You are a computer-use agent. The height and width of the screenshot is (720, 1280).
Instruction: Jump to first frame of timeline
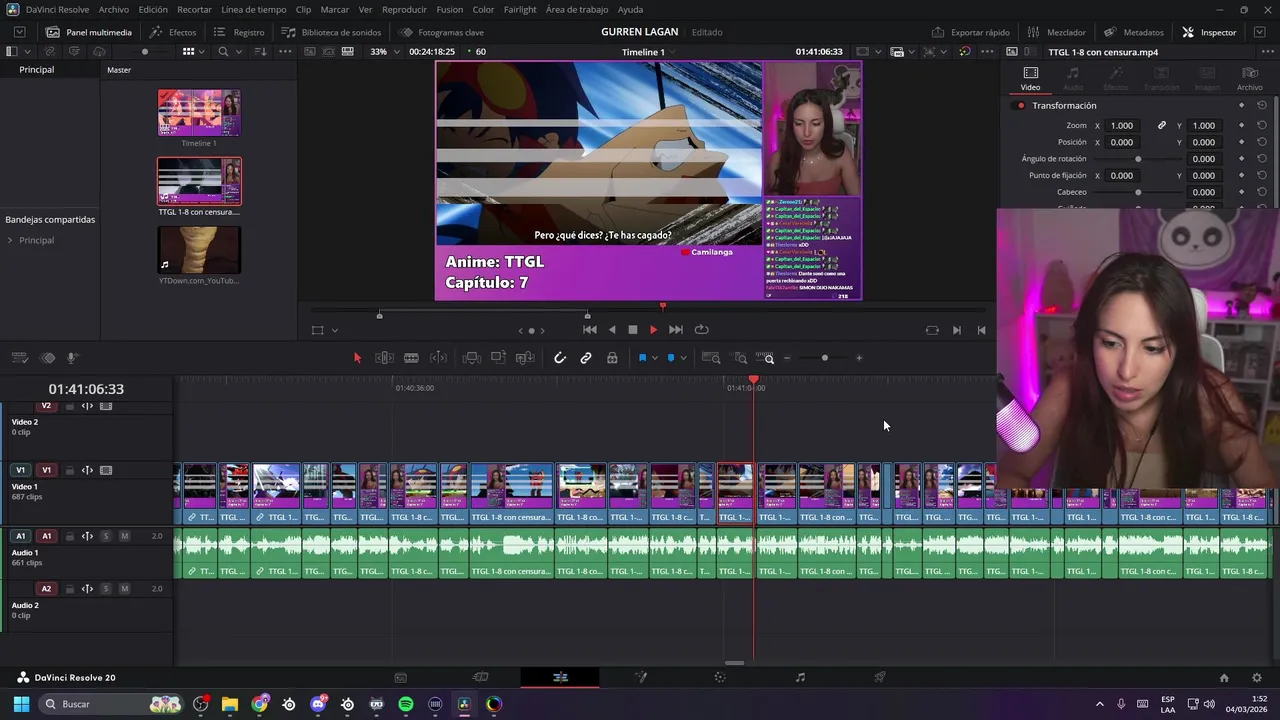[590, 330]
